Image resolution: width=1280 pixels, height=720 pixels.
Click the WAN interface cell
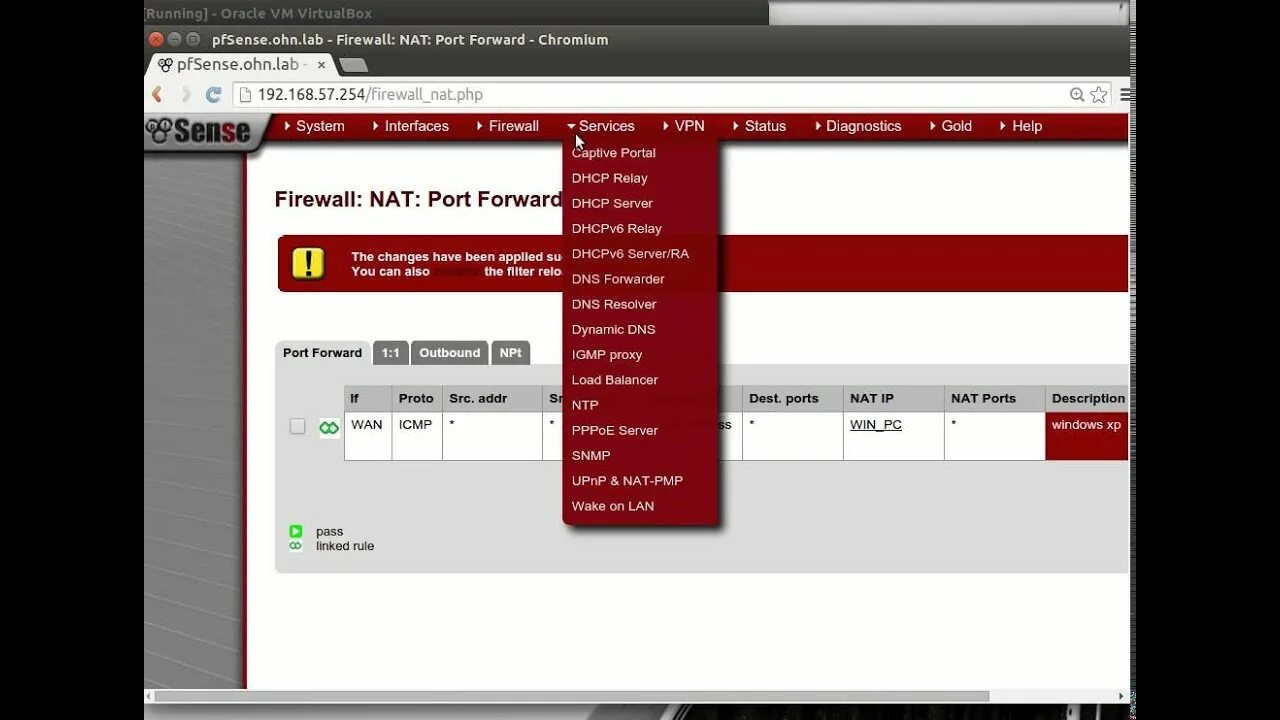368,436
